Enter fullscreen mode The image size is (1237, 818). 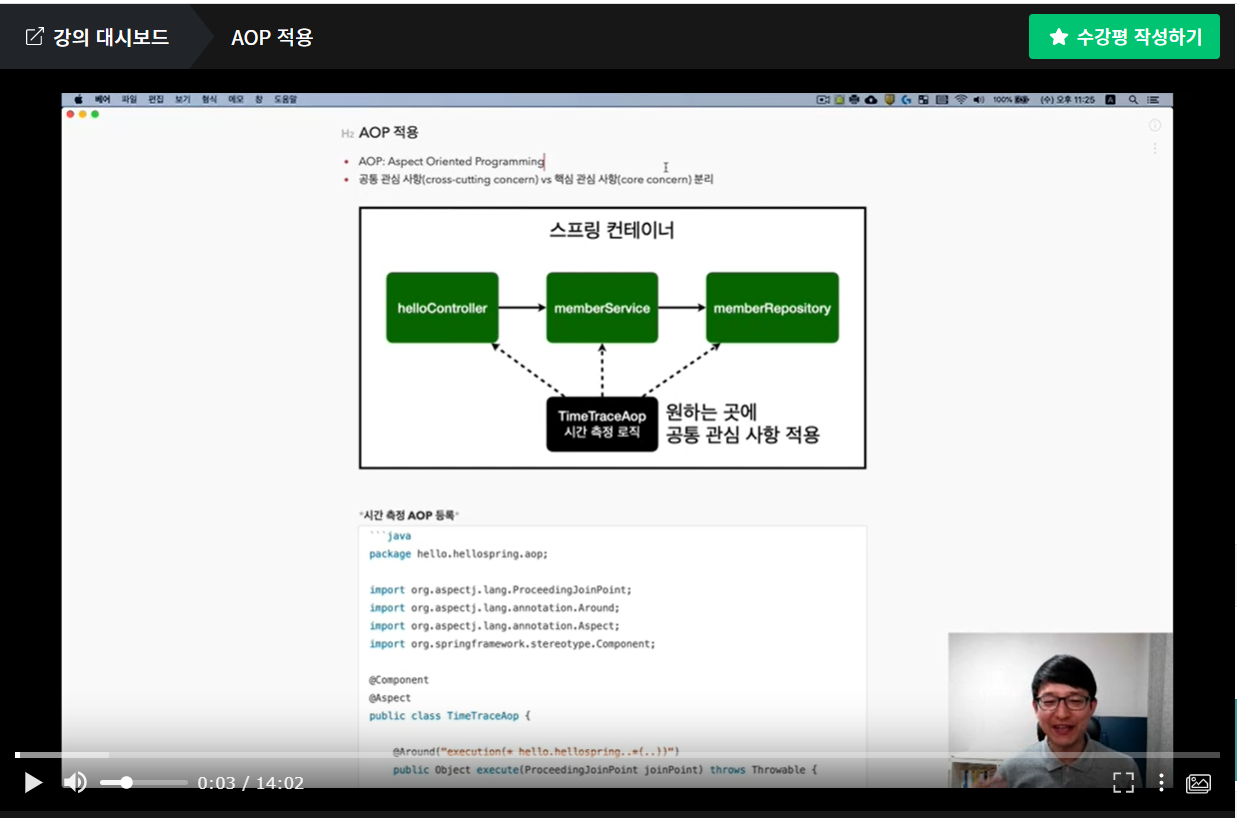[1123, 783]
